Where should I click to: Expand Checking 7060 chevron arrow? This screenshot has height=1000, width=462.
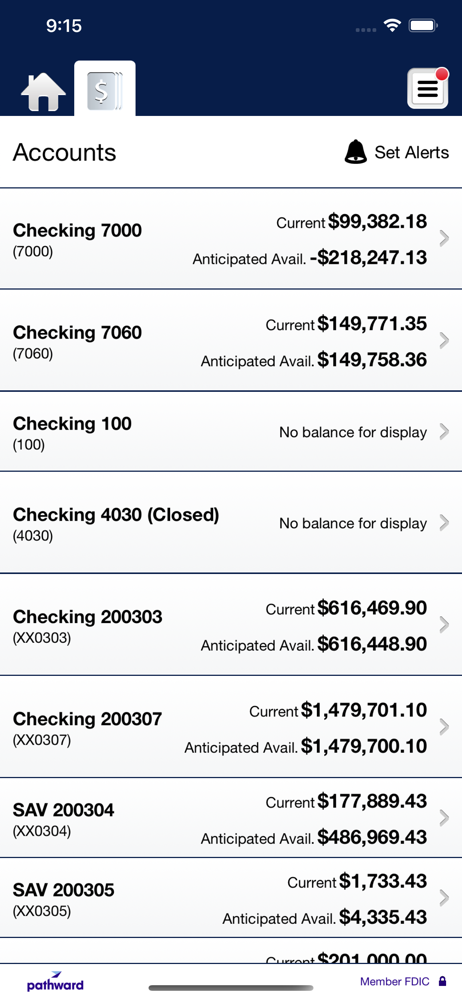point(445,341)
